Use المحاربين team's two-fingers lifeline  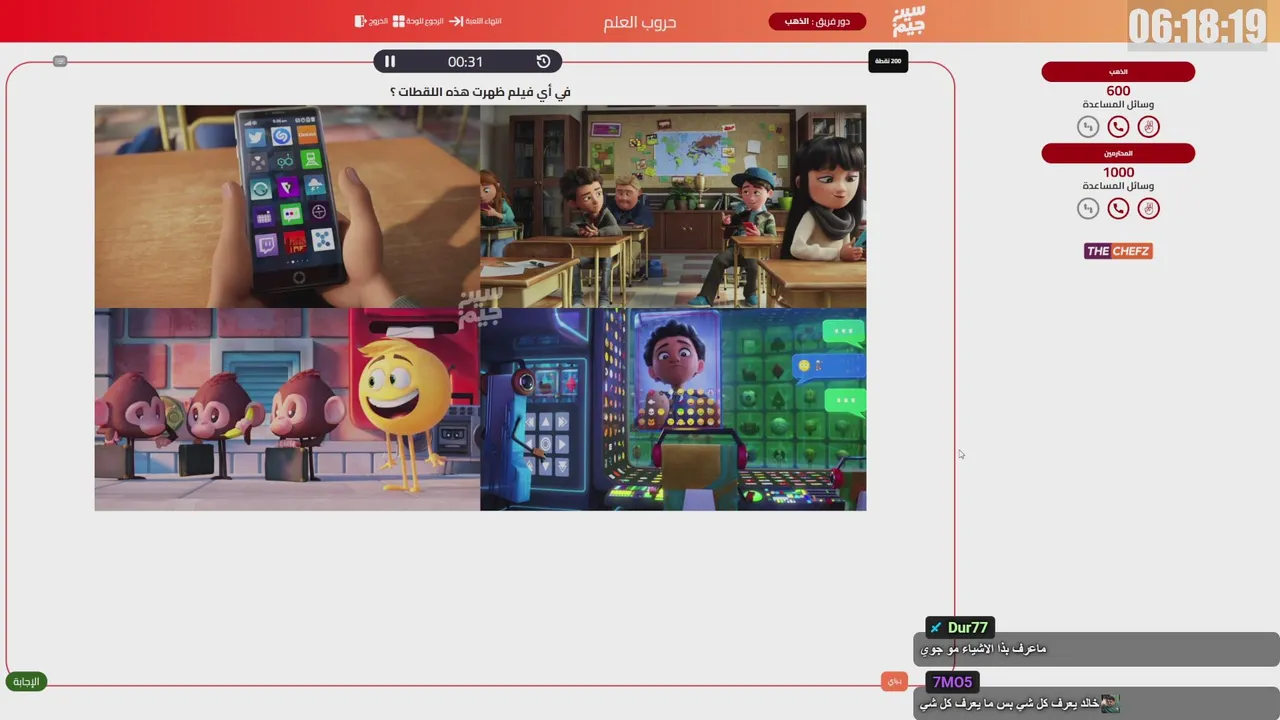(x=1149, y=209)
